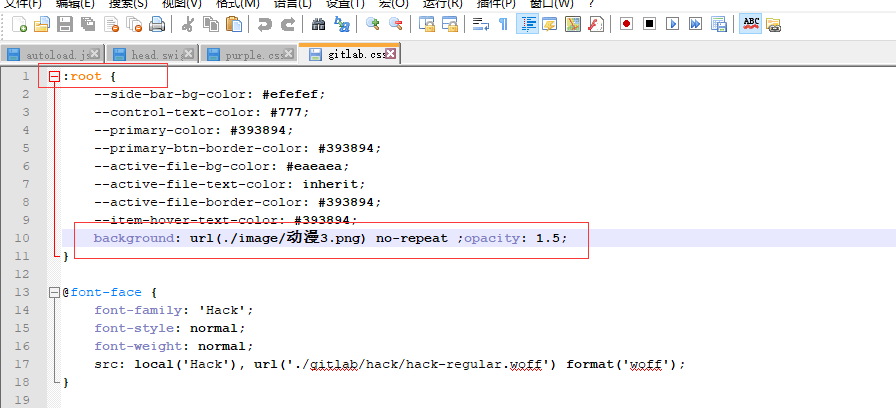Viewport: 896px width, 408px height.
Task: Click the Undo arrow icon
Action: point(264,23)
